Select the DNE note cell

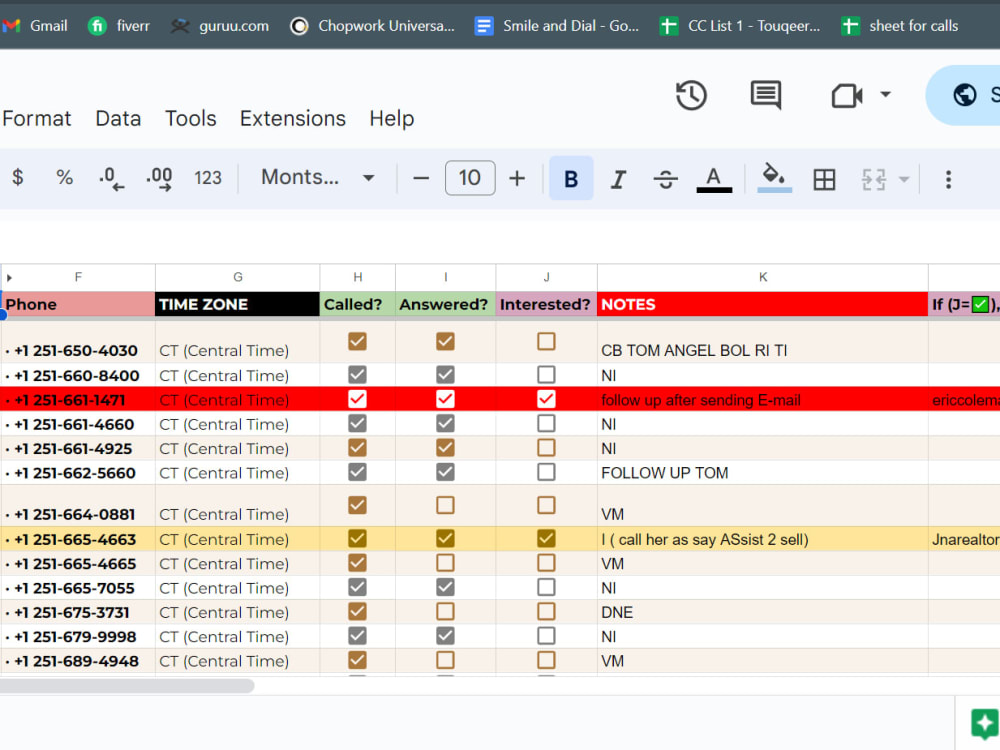pyautogui.click(x=763, y=612)
